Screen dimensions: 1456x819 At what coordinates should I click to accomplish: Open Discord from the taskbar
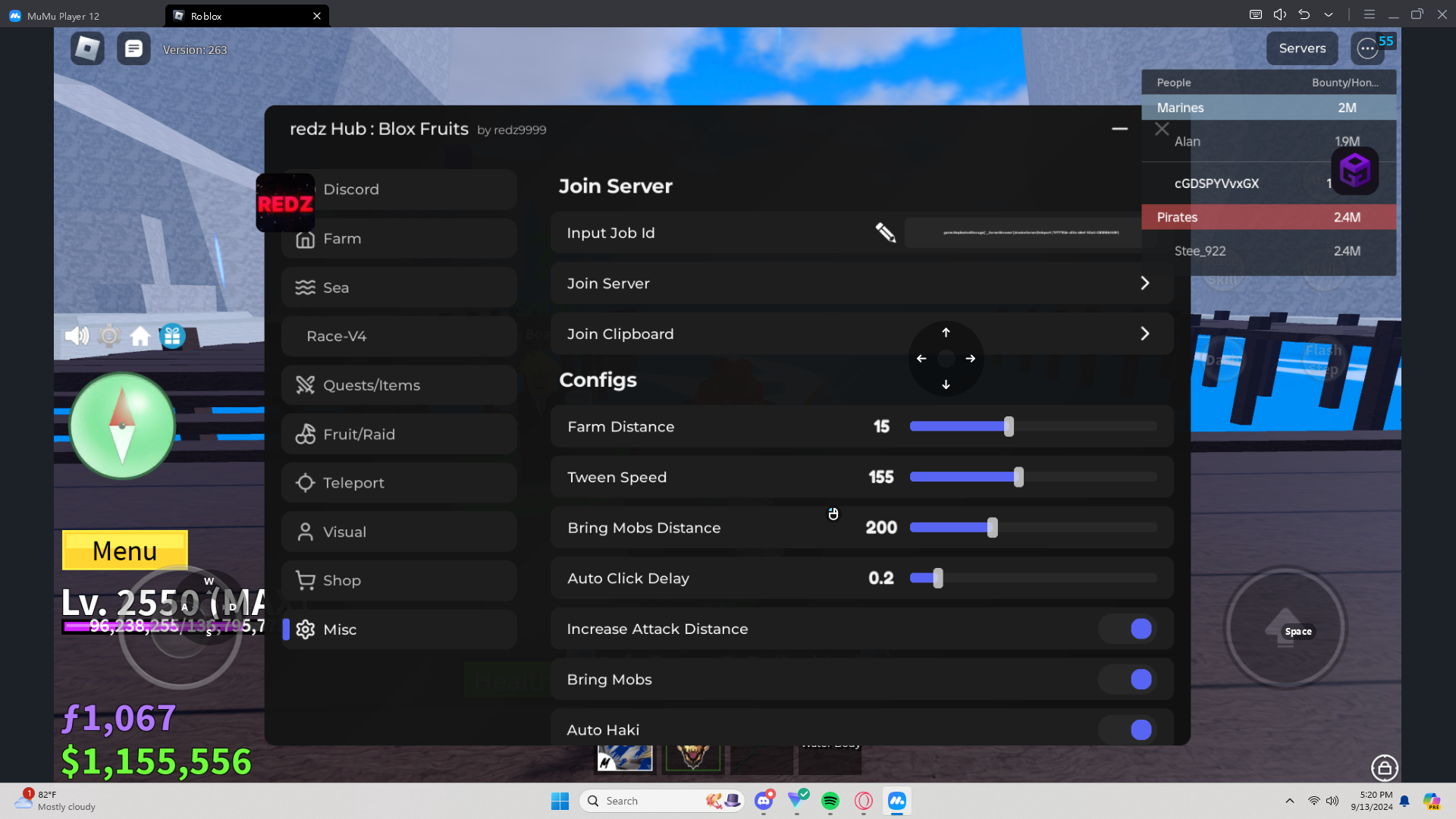click(764, 801)
